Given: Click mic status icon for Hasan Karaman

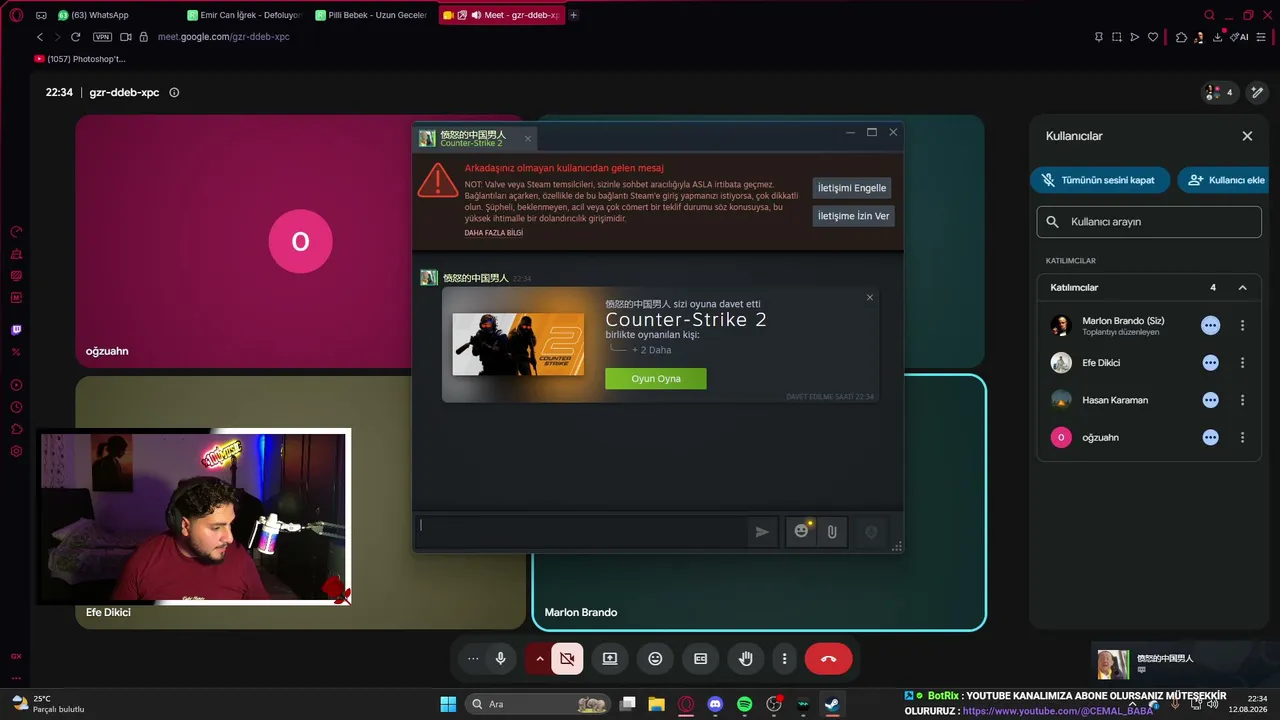Looking at the screenshot, I should click(1211, 400).
